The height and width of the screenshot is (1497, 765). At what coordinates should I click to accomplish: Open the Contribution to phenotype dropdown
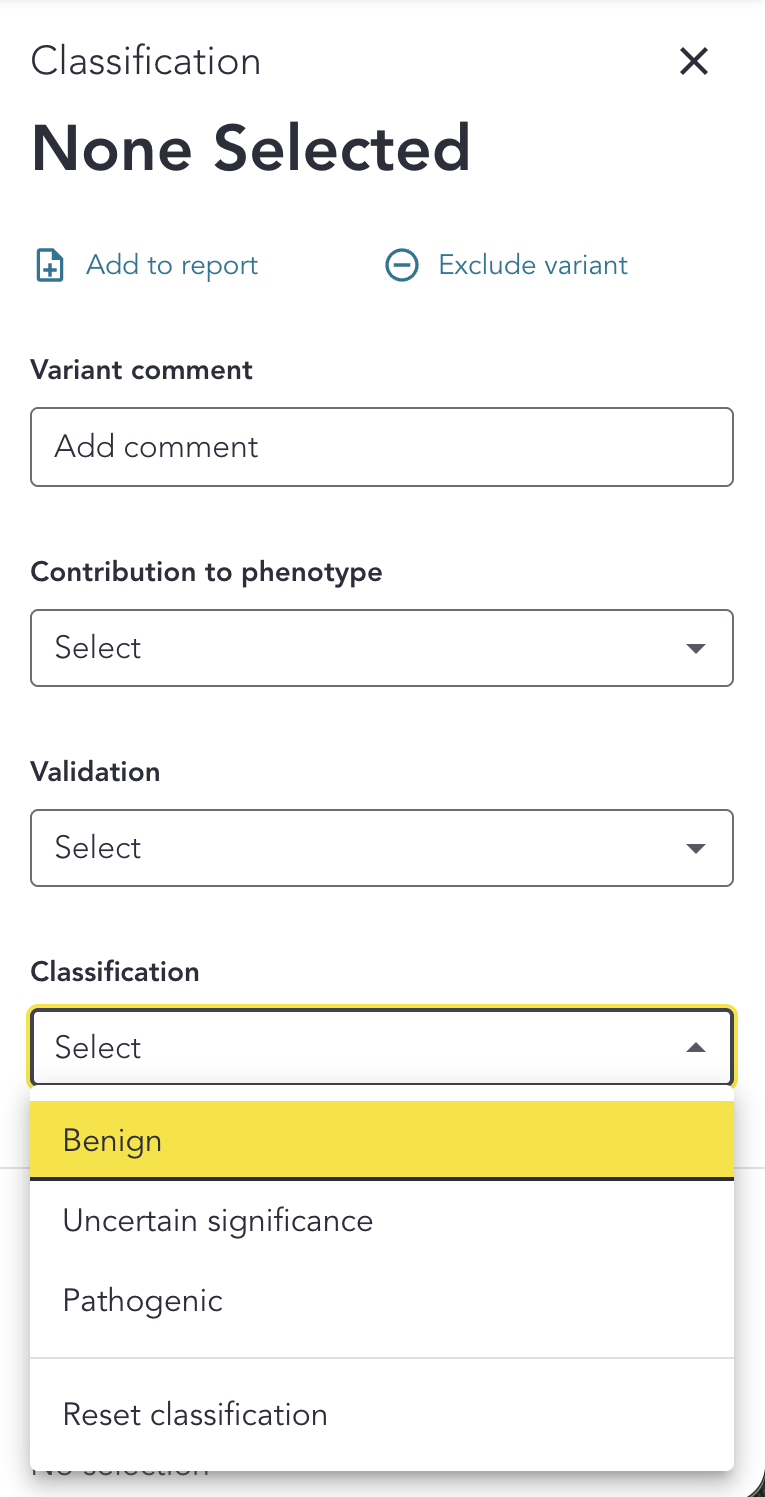tap(382, 648)
